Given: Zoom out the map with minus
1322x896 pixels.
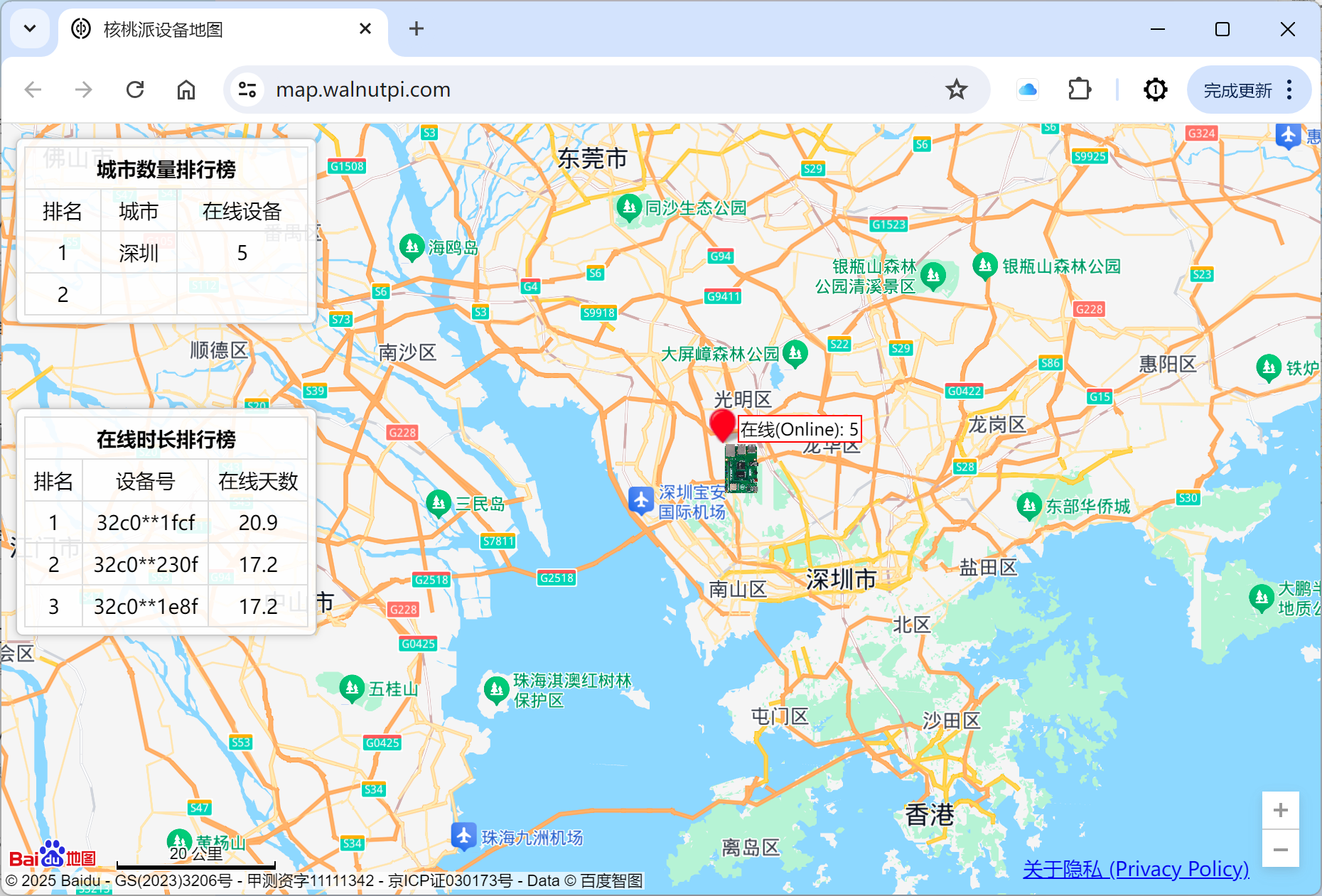Looking at the screenshot, I should [x=1281, y=849].
